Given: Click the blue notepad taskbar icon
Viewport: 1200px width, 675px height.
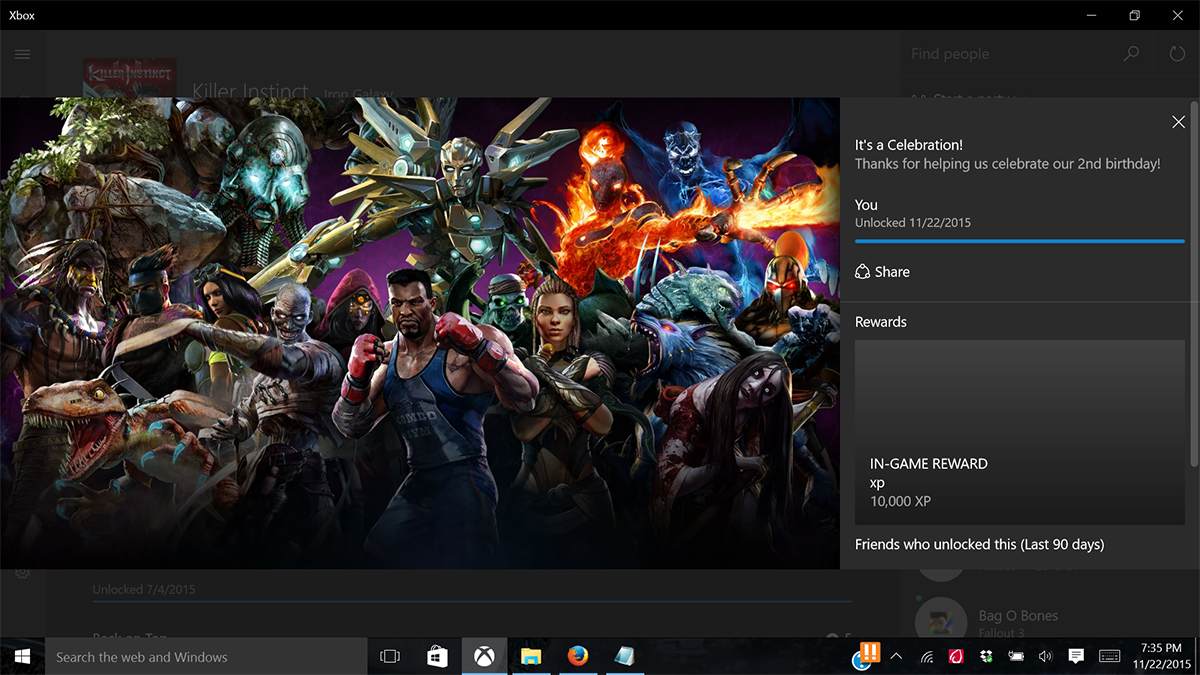Looking at the screenshot, I should click(x=625, y=657).
